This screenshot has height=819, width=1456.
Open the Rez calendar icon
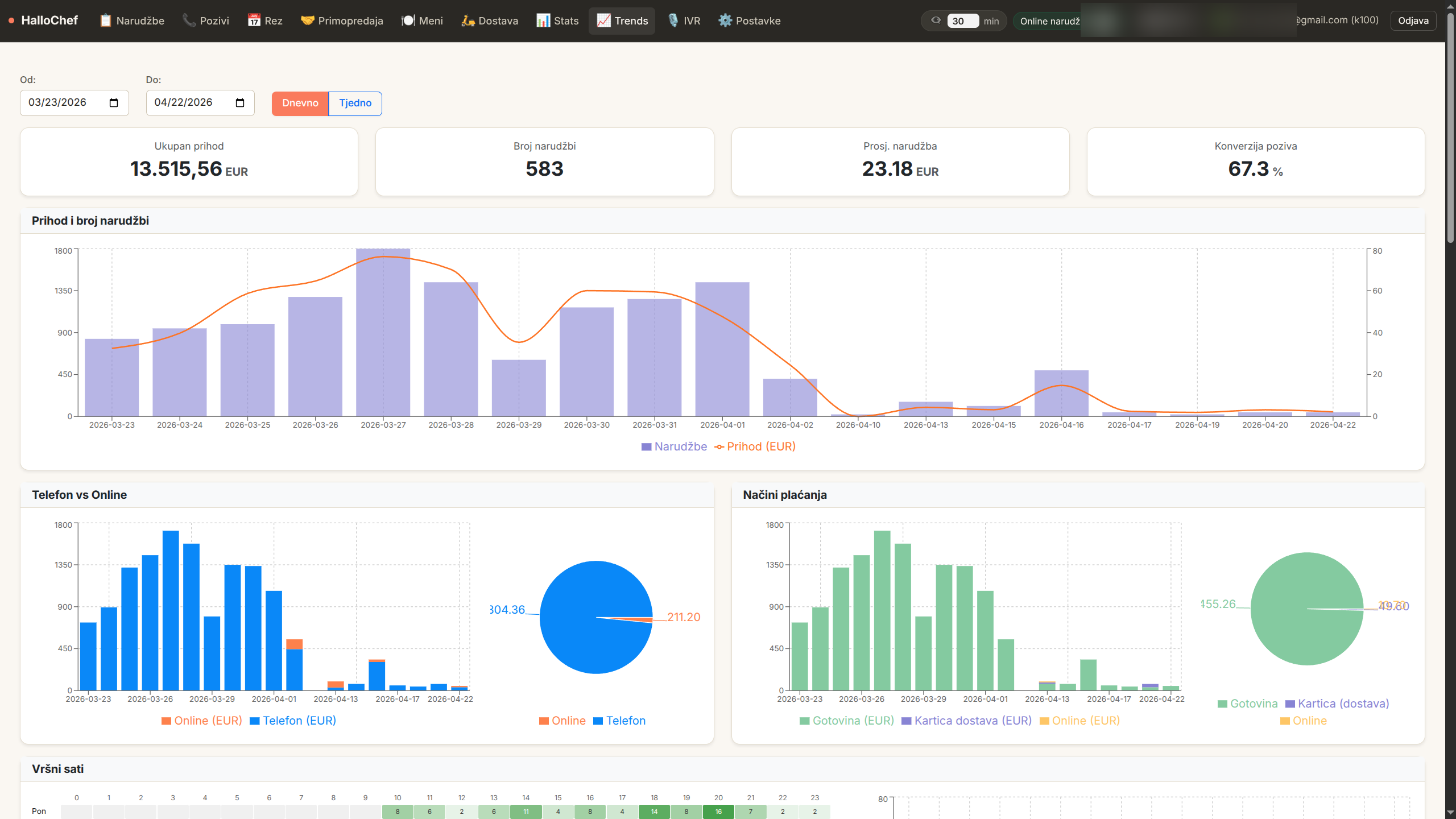tap(254, 20)
